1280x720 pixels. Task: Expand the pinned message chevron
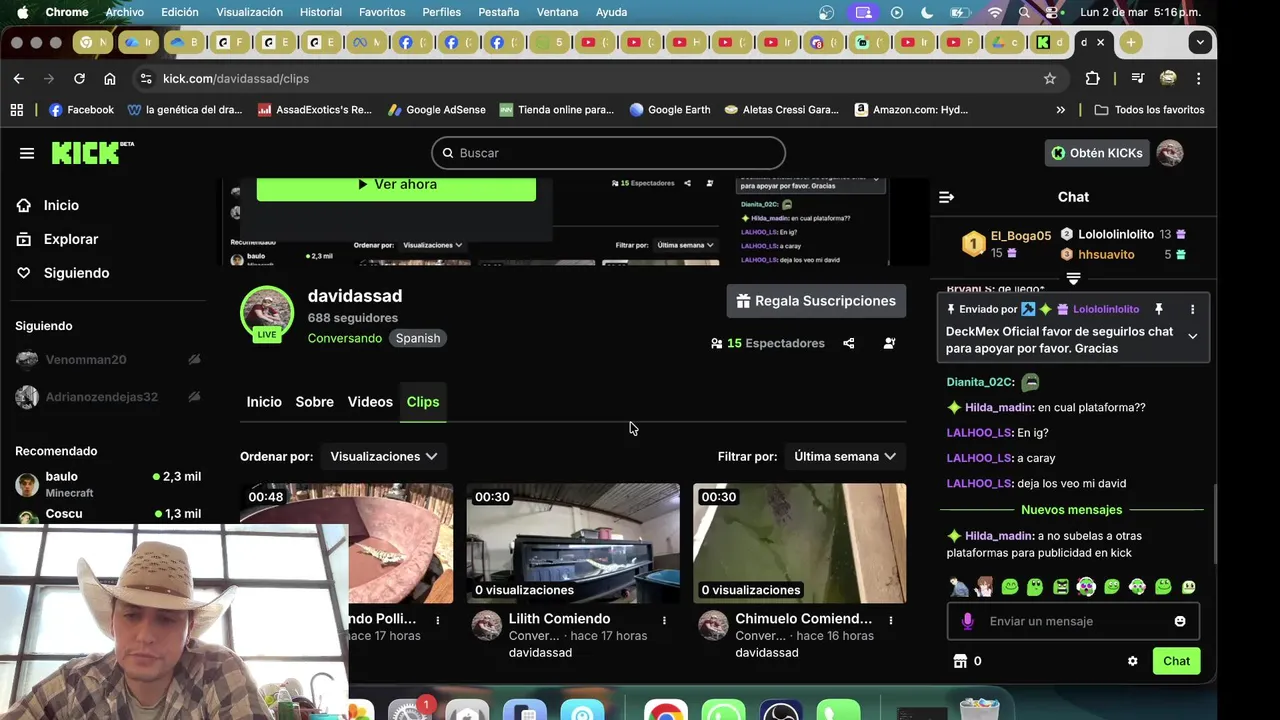pyautogui.click(x=1192, y=336)
